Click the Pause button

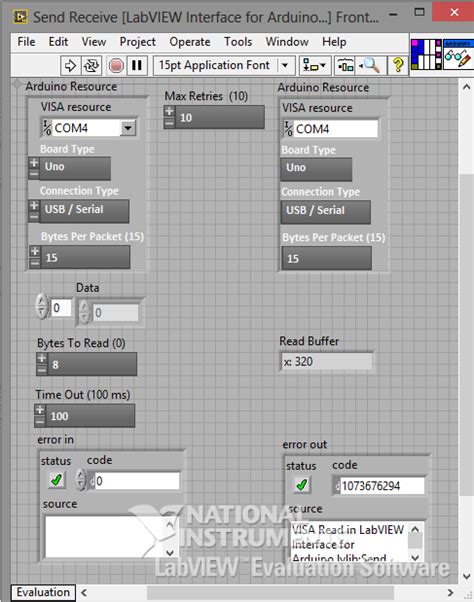pyautogui.click(x=137, y=66)
